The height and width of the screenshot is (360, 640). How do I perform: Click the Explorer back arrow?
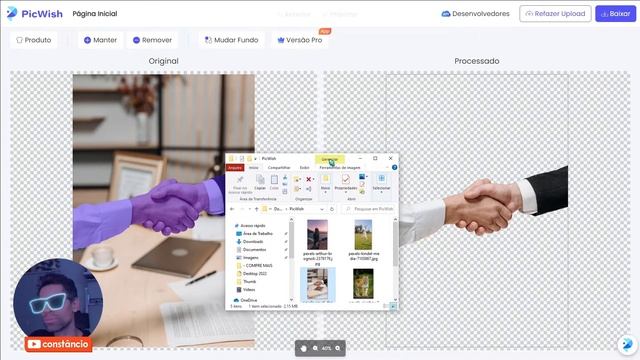[x=232, y=209]
